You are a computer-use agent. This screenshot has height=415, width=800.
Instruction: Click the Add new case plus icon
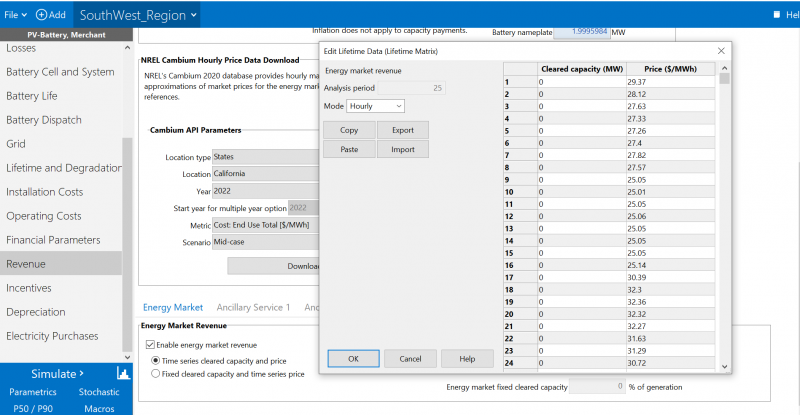pos(42,15)
